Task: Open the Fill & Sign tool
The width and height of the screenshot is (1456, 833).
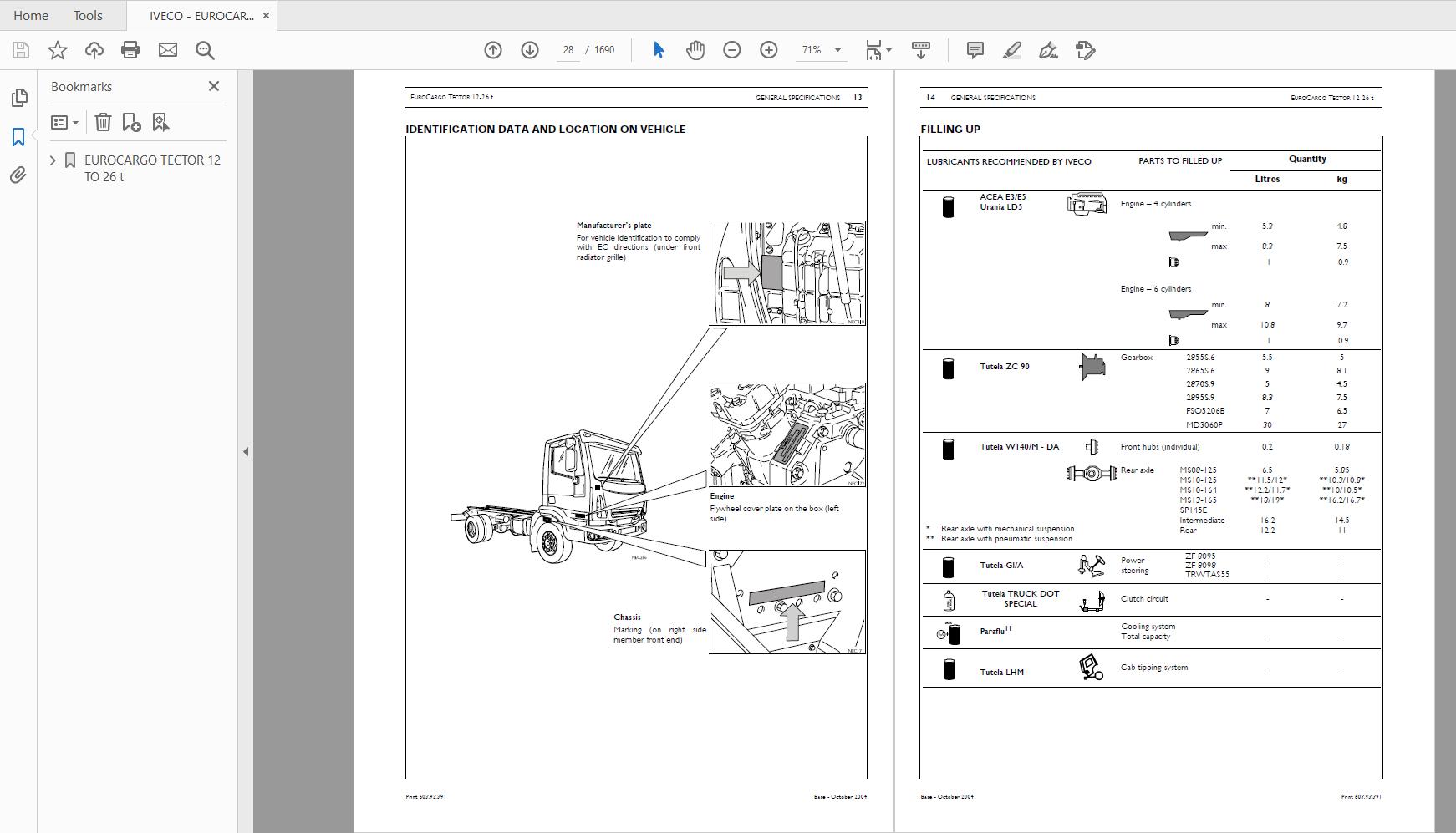Action: 1049,50
